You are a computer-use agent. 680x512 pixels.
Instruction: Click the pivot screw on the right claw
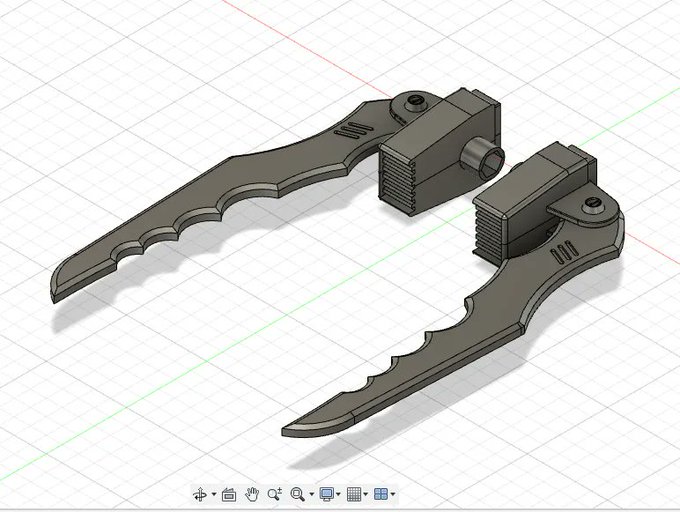594,205
